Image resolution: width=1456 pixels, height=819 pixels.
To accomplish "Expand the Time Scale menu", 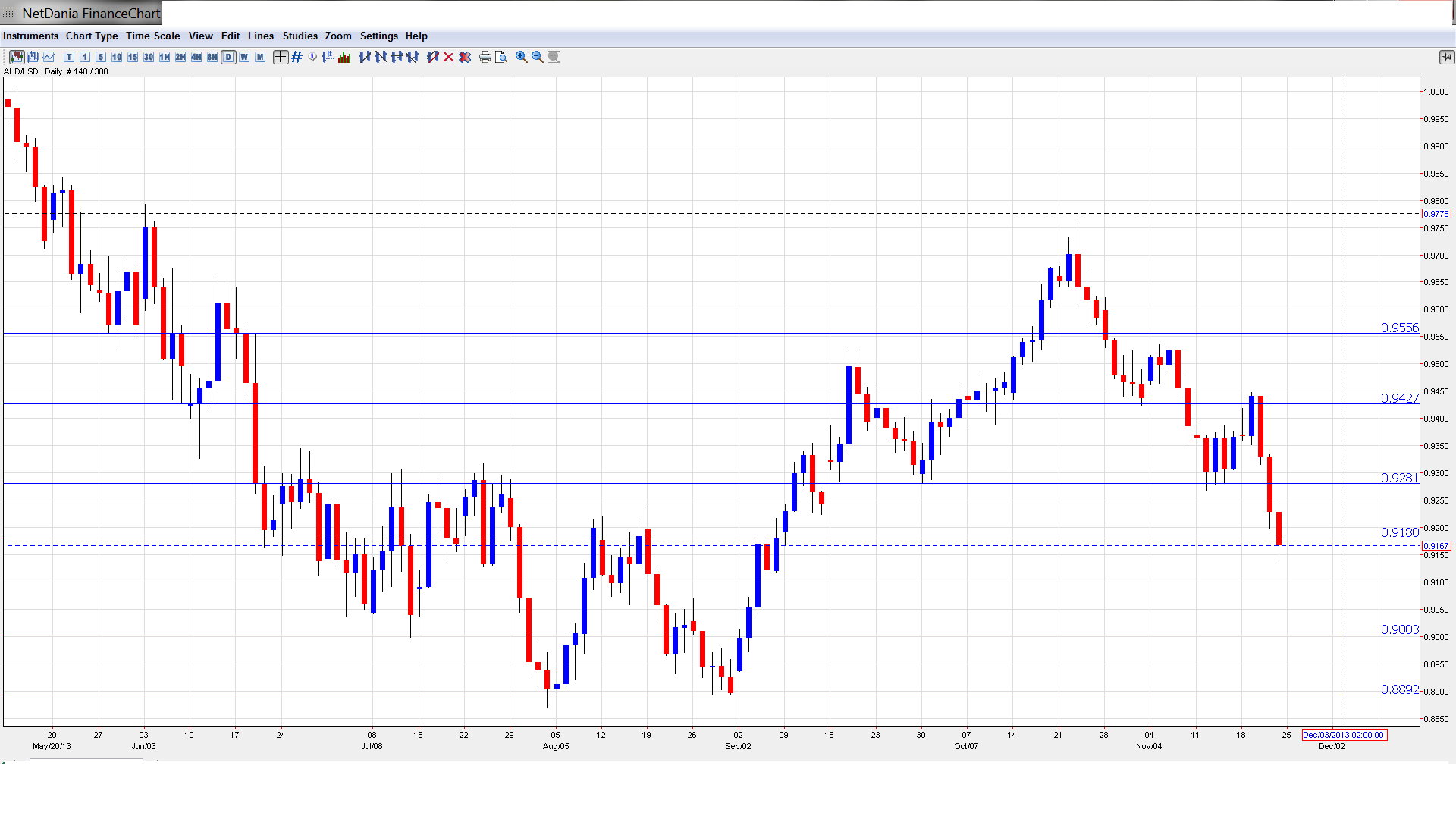I will (x=152, y=36).
